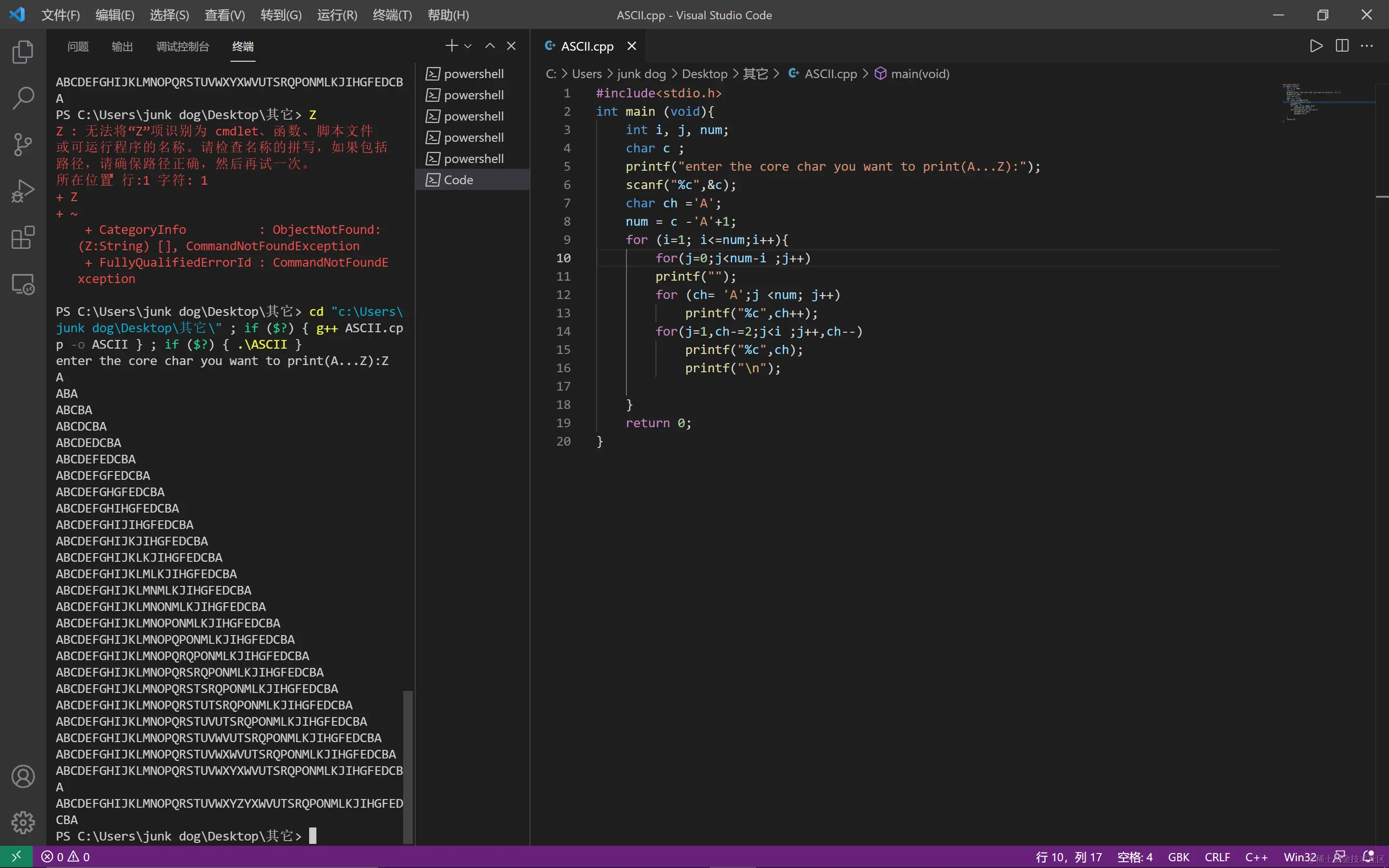Toggle the errors and warnings status indicator

click(66, 857)
